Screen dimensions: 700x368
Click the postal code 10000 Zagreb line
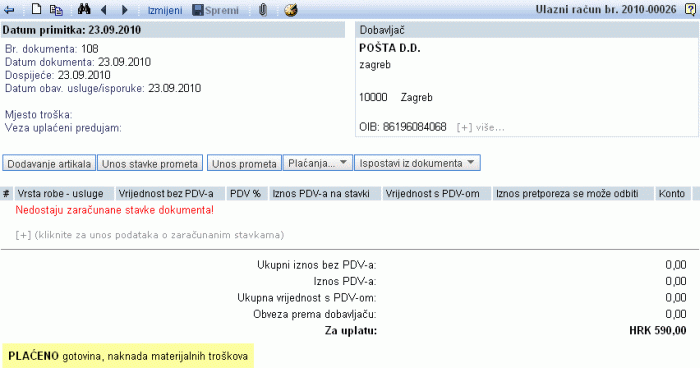click(x=396, y=97)
